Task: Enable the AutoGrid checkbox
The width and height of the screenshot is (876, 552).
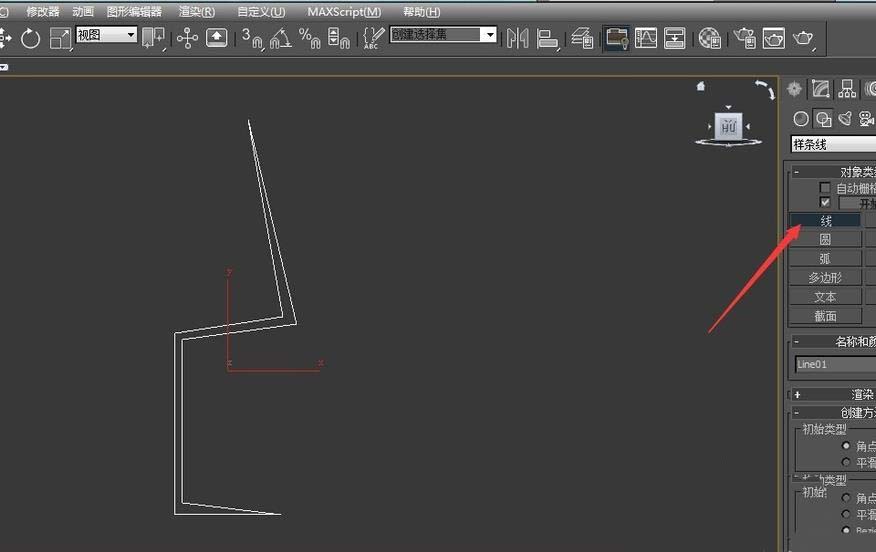Action: [825, 187]
